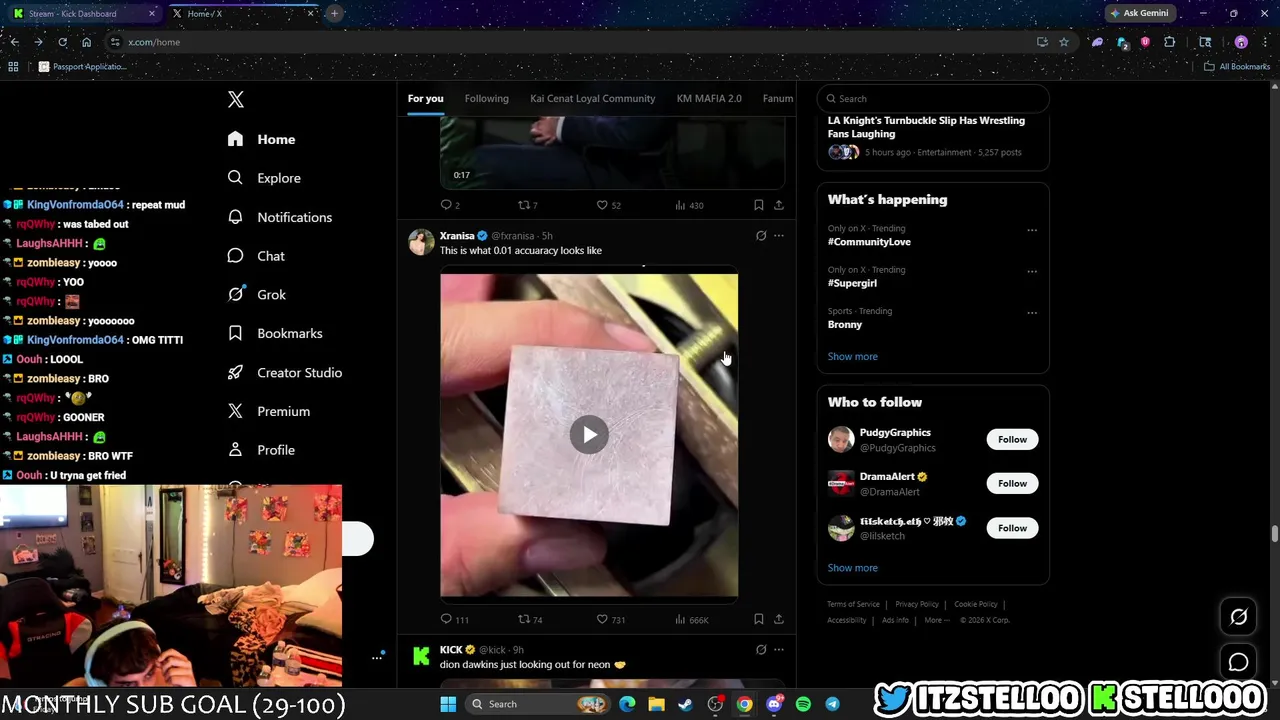Screen dimensions: 1280x720
Task: Open Chat in X sidebar
Action: (x=256, y=256)
